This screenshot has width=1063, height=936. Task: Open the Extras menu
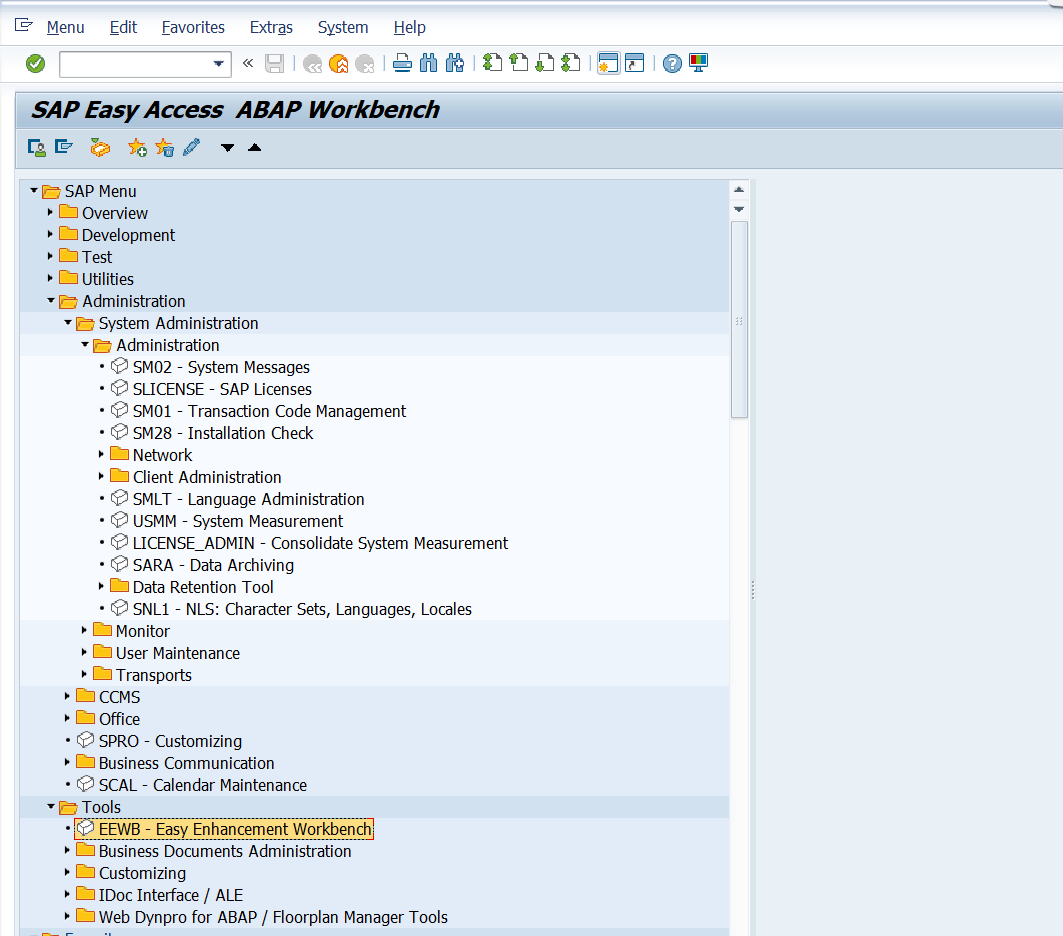[x=271, y=27]
